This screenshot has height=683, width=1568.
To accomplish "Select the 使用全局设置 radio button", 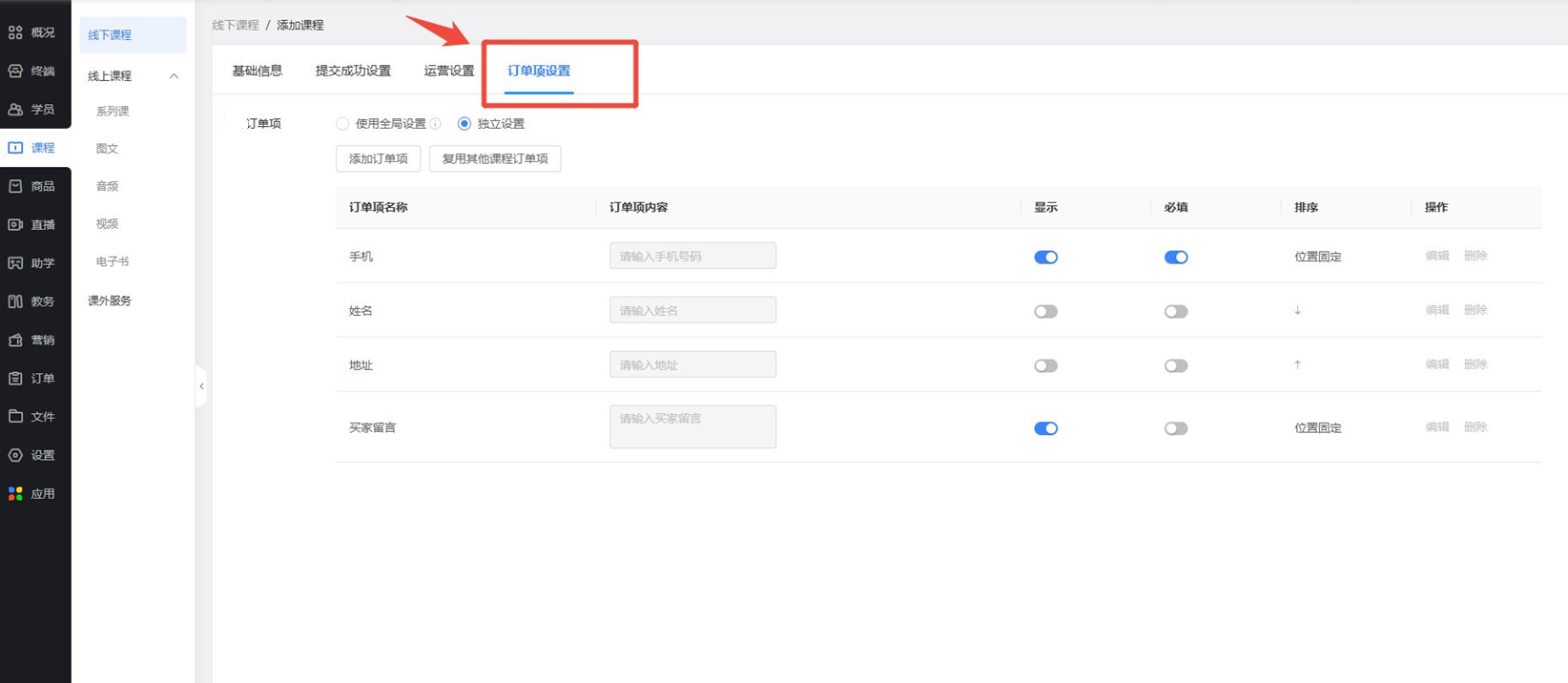I will click(342, 124).
